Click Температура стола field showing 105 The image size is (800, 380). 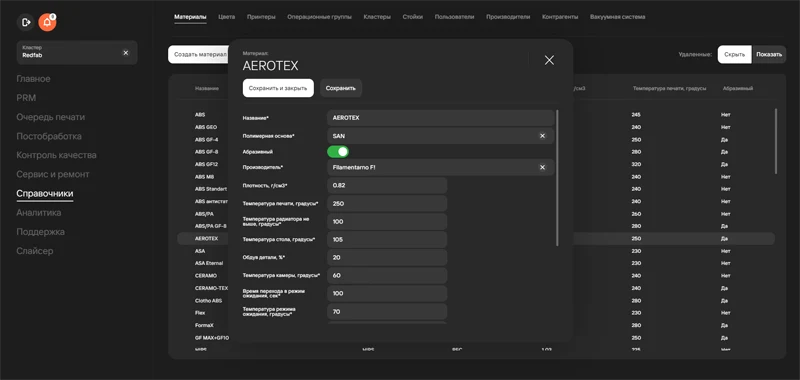coord(387,240)
